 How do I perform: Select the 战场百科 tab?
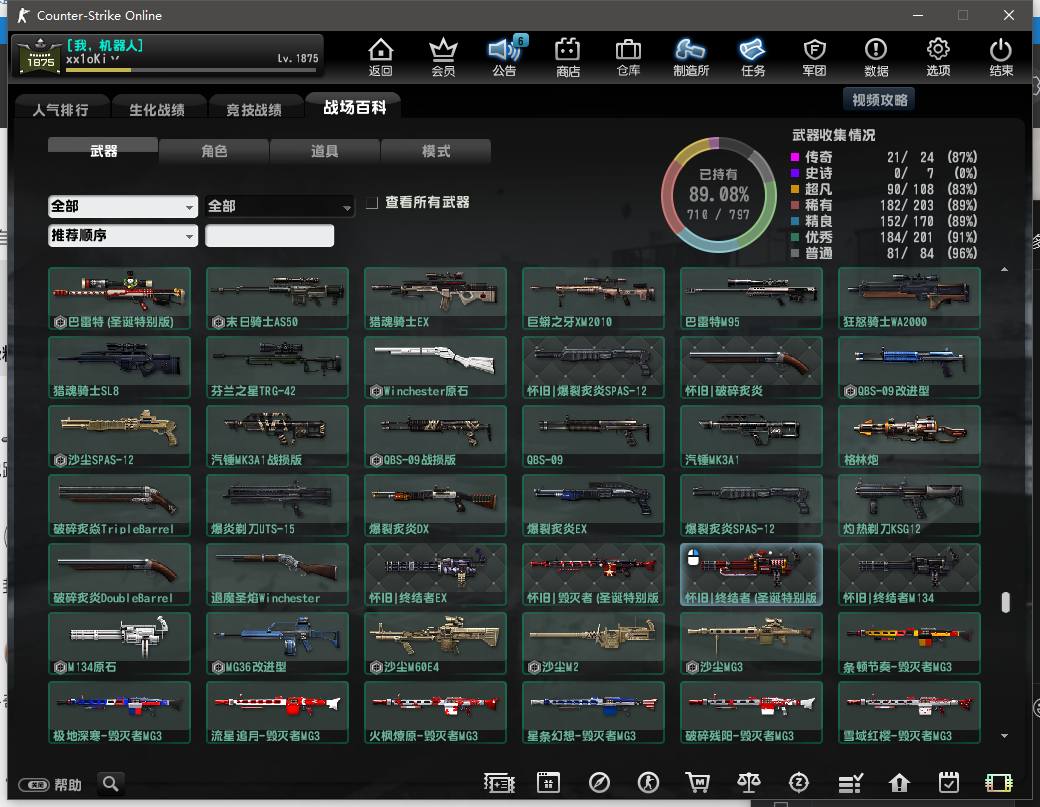click(354, 107)
